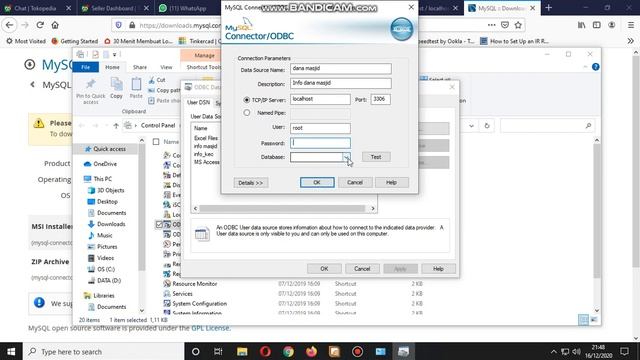Open Home tab in Explorer ribbon
The image size is (640, 360).
click(112, 67)
